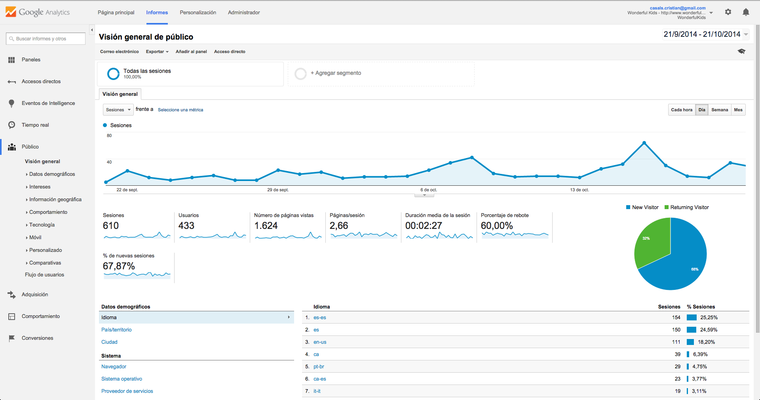
Task: Open Ciudad link
Action: pyautogui.click(x=109, y=342)
